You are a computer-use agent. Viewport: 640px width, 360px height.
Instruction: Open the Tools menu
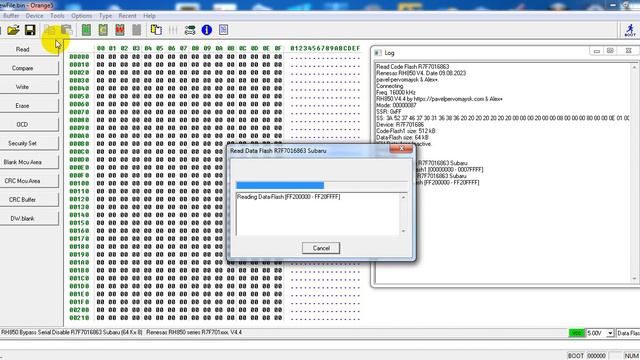pyautogui.click(x=57, y=16)
